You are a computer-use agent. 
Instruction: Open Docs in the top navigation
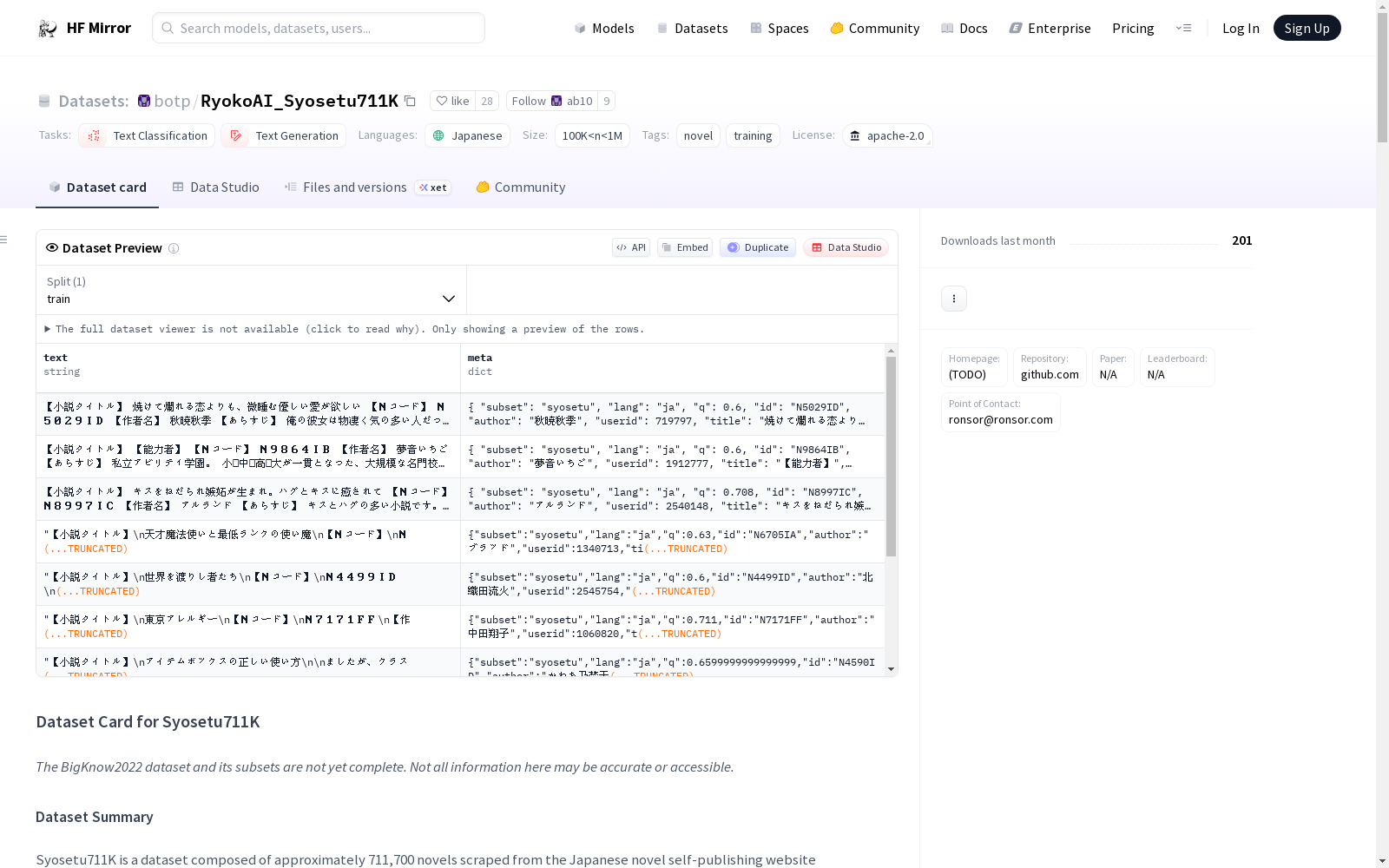coord(964,29)
